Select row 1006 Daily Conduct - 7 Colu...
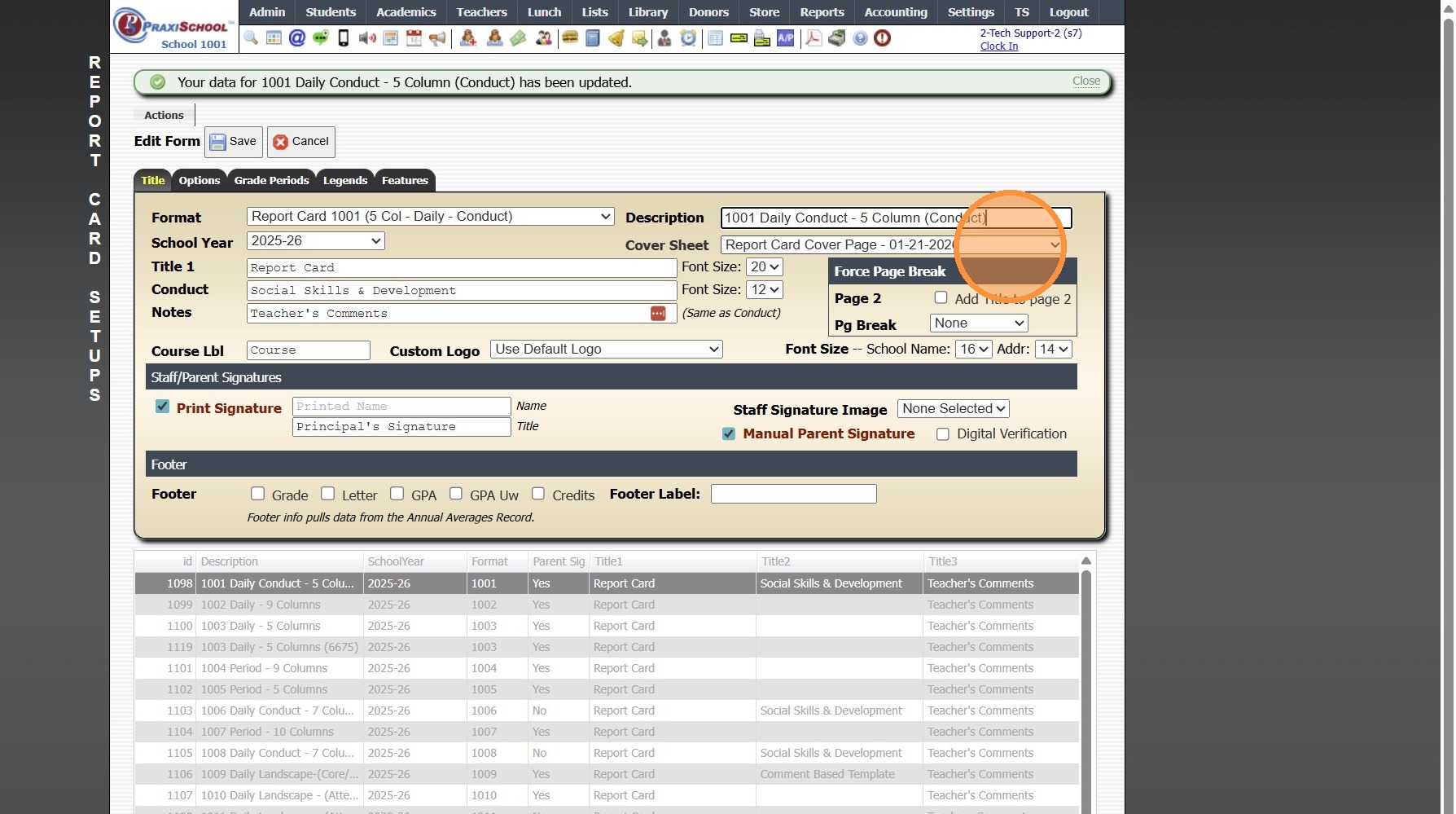 pos(607,711)
